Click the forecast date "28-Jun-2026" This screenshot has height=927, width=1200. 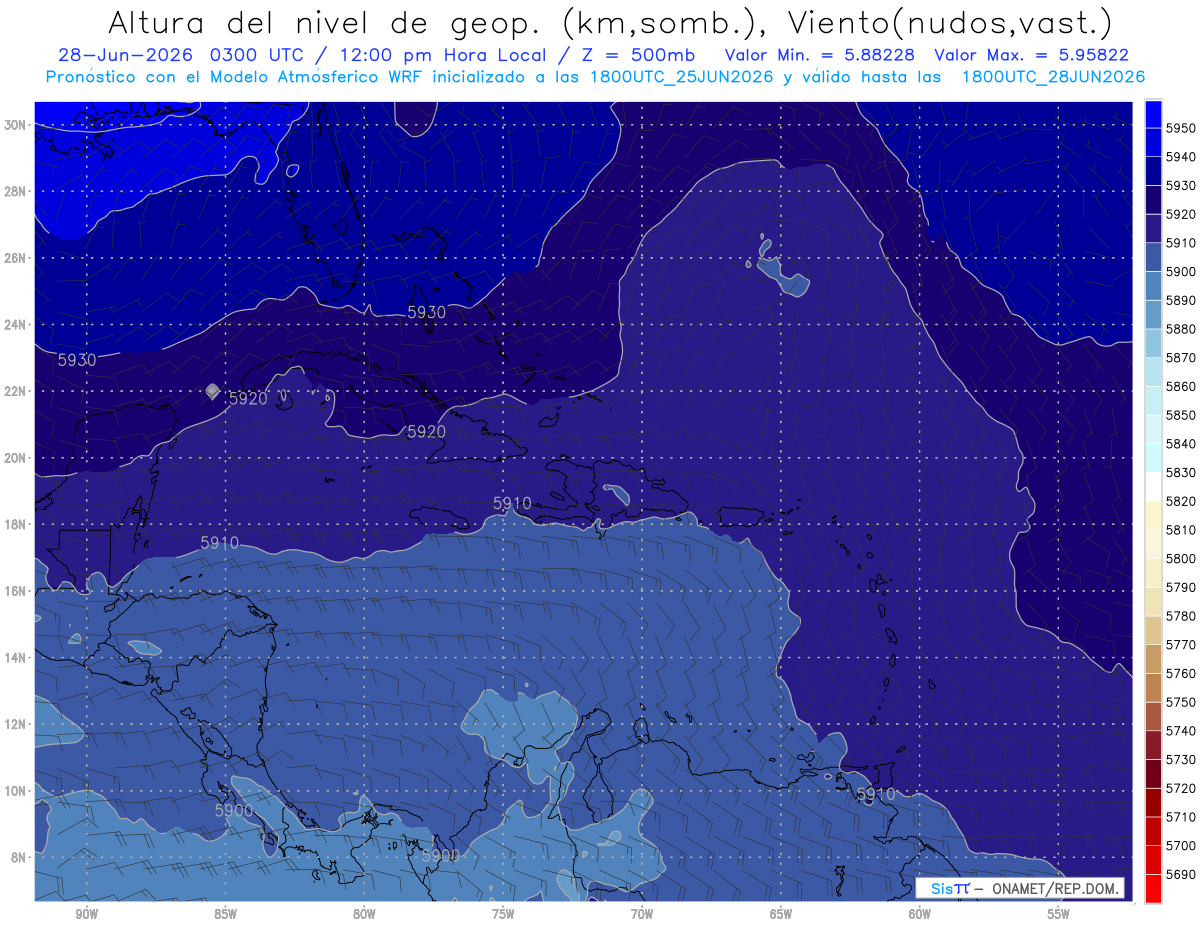(x=128, y=54)
